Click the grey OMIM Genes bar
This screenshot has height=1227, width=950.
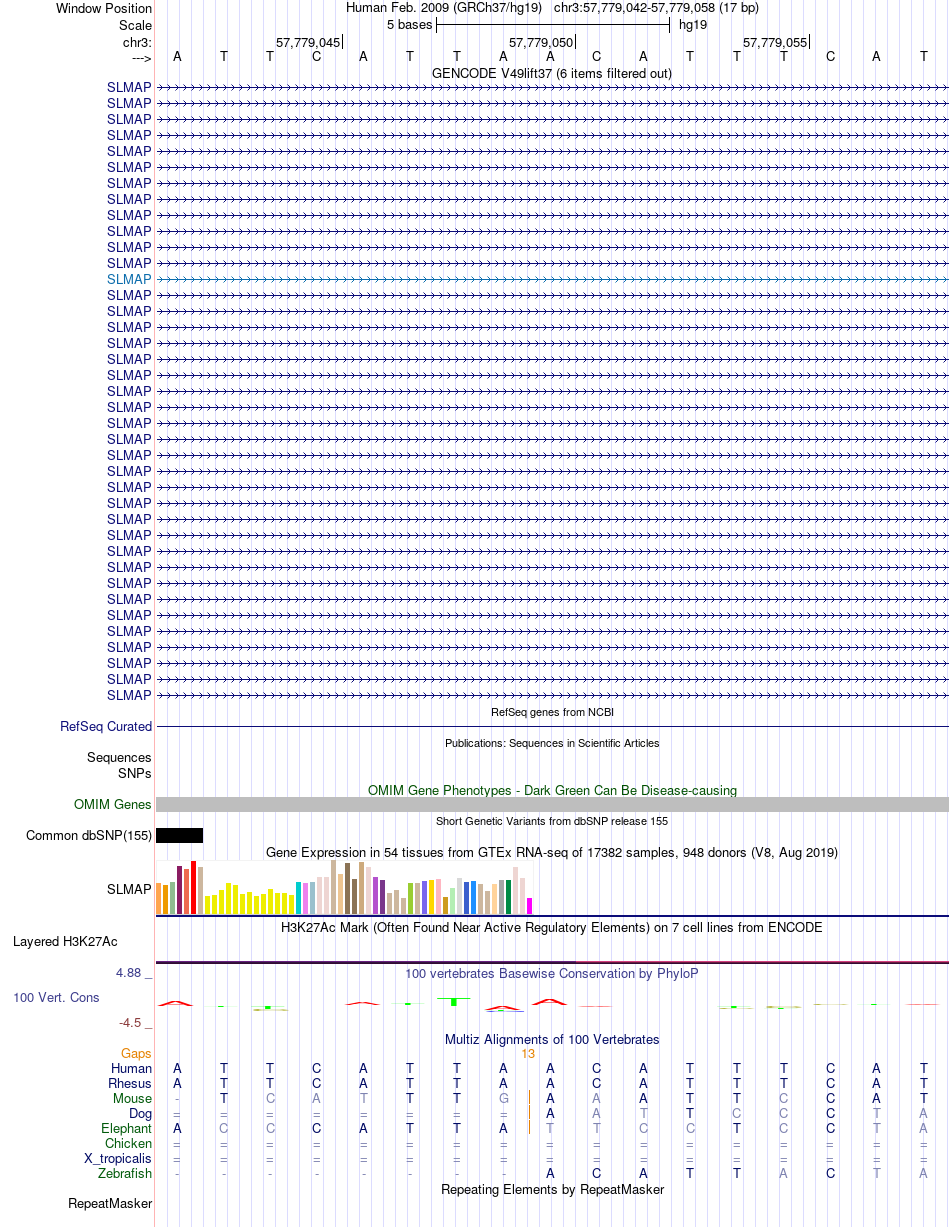(552, 804)
